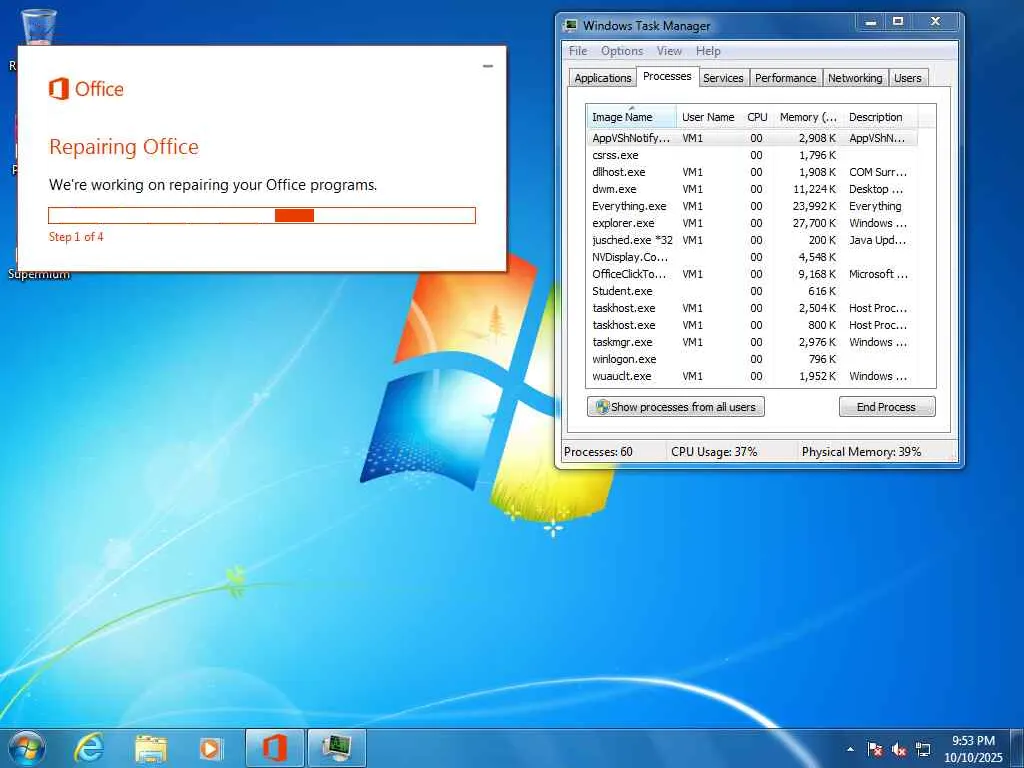Click the Processes: 60 status entry
1024x768 pixels.
click(x=598, y=451)
